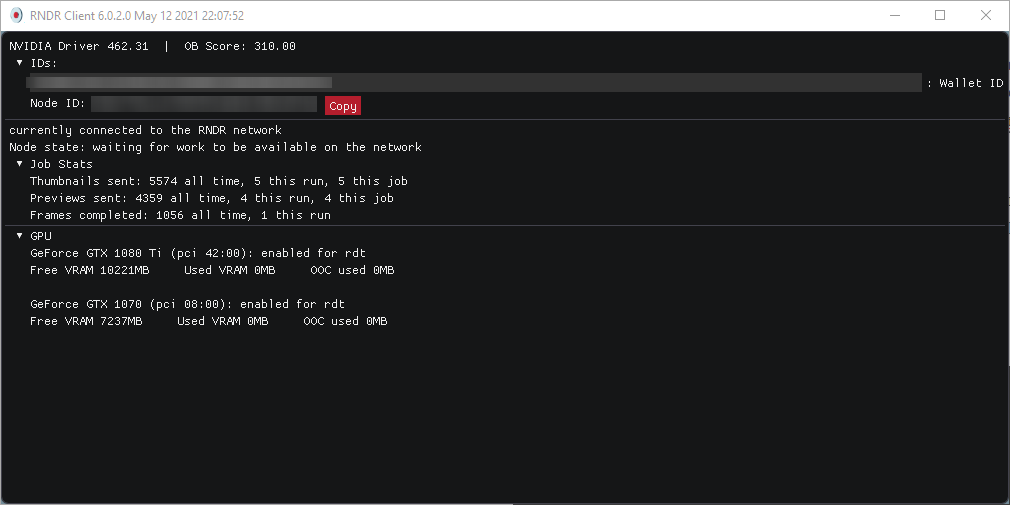Minimize the RNDR Client window

pos(894,15)
